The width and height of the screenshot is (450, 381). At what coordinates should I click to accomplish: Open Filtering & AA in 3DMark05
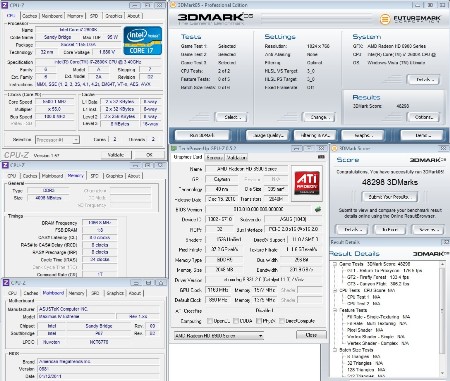pos(315,135)
